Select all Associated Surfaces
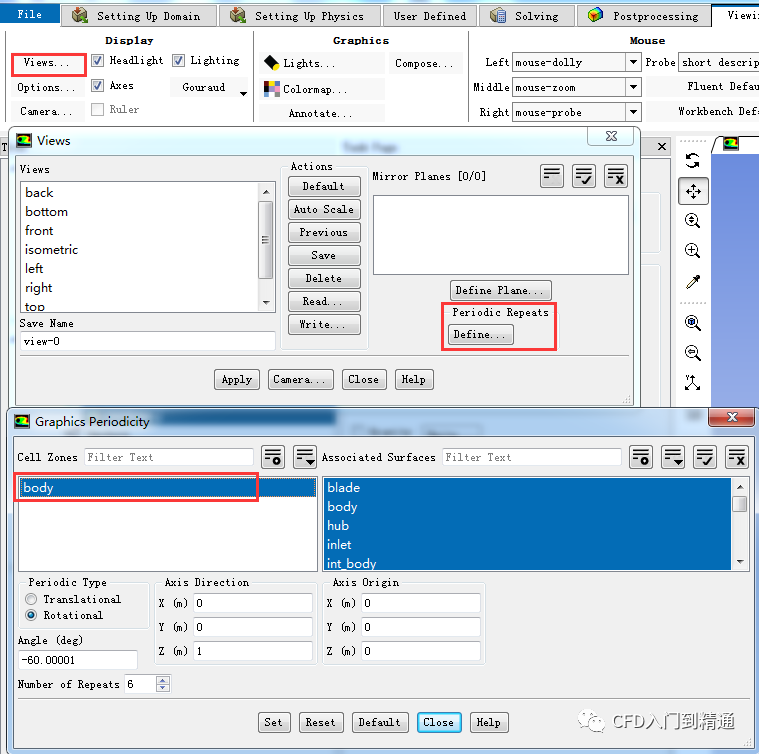Viewport: 759px width, 754px height. [x=705, y=457]
